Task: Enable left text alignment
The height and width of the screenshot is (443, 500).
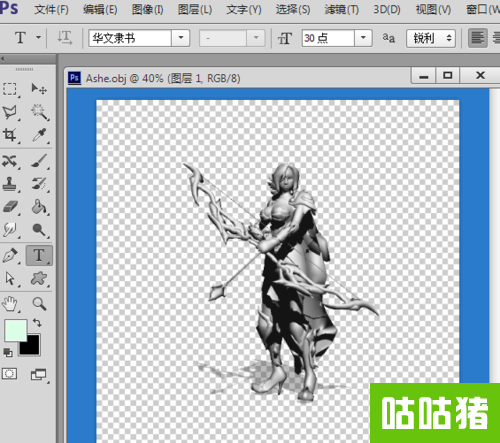Action: tap(477, 38)
